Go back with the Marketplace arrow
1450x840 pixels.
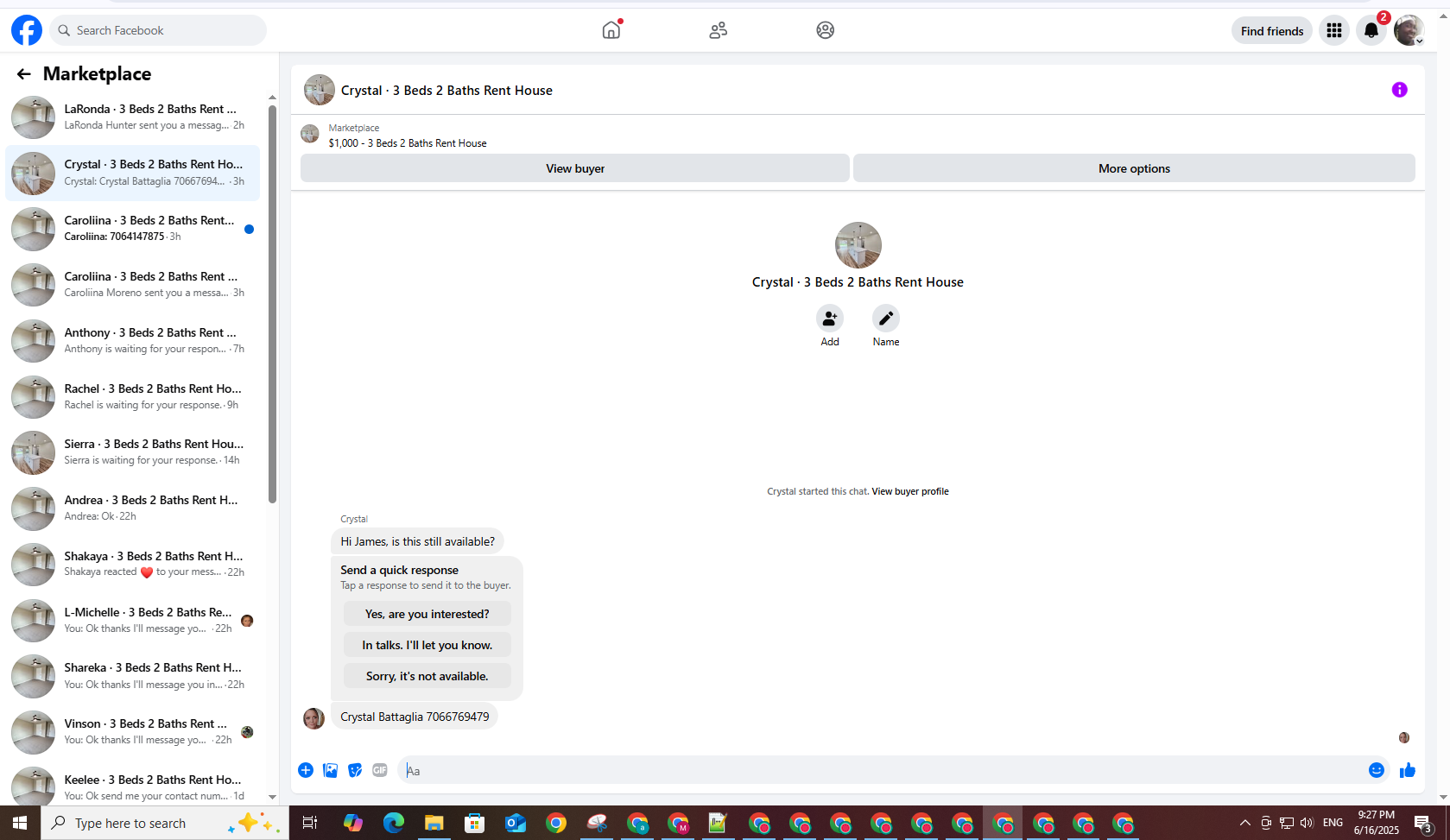(x=23, y=74)
